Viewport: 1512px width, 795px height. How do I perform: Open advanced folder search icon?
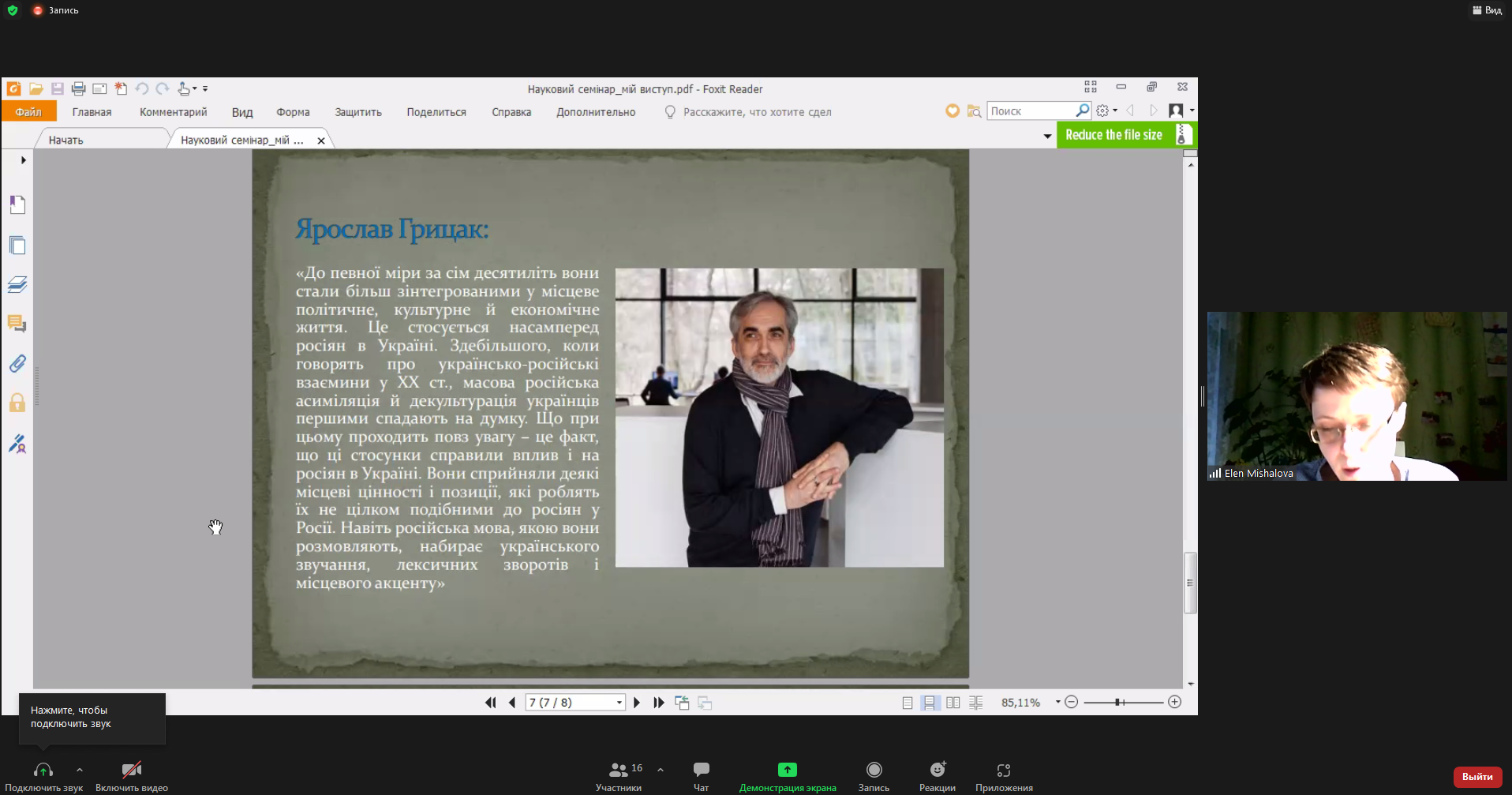974,111
